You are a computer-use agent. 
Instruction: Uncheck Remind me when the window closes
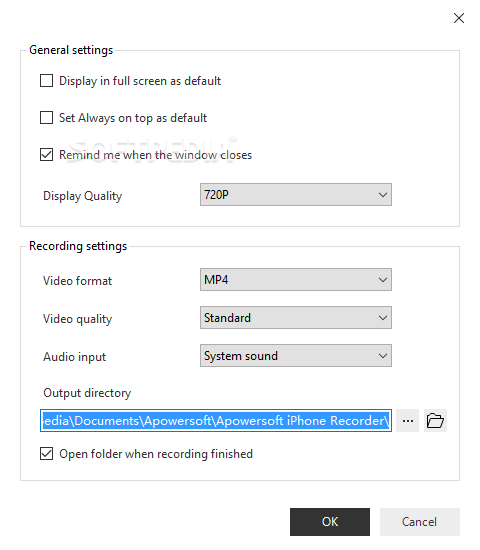coord(46,155)
